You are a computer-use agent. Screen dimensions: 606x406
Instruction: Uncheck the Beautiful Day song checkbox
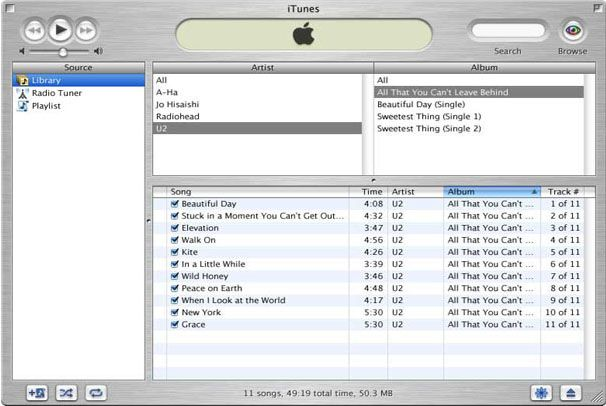[x=175, y=204]
